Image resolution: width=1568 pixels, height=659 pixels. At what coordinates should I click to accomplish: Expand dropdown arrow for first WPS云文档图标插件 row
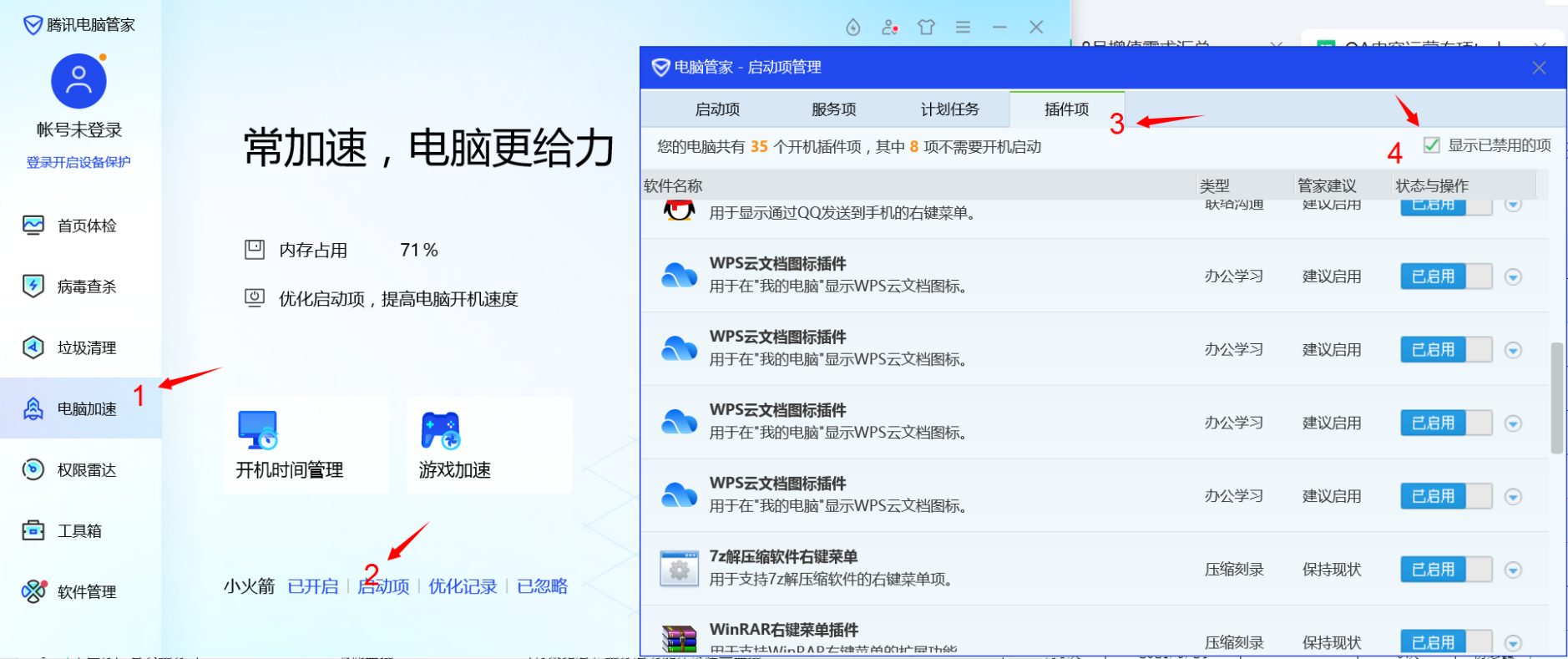tap(1513, 276)
